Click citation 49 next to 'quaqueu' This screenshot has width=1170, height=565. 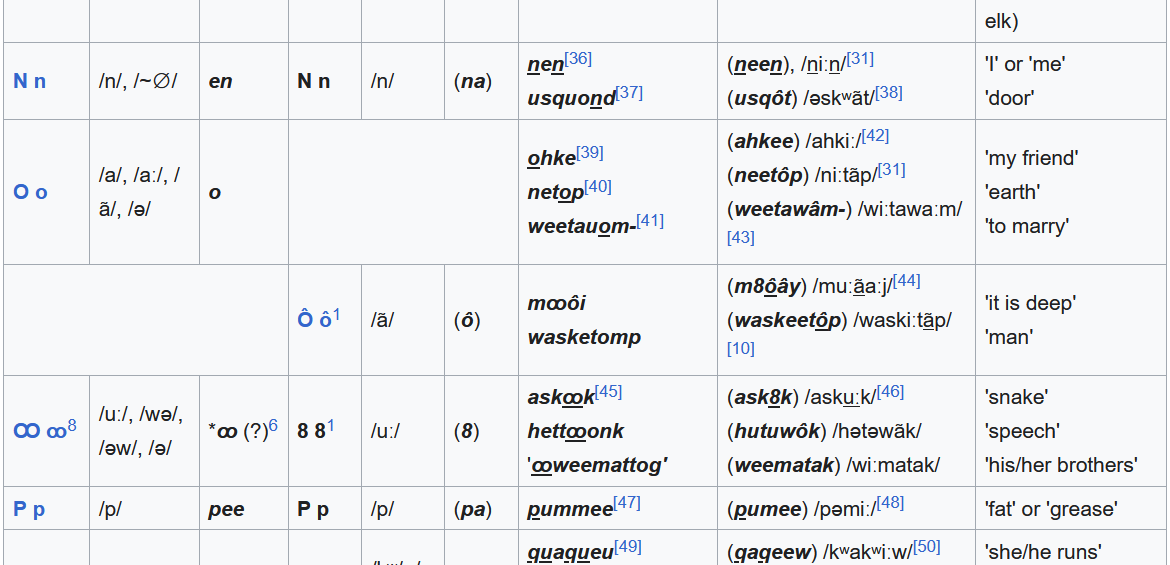coord(628,546)
